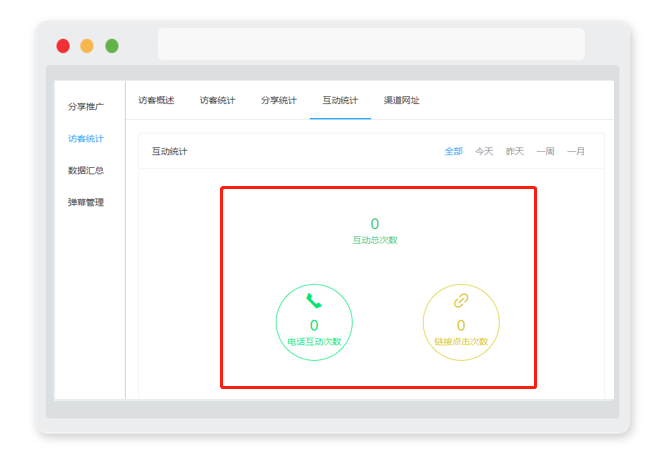Open 弹幕管理 in the sidebar
Image resolution: width=660 pixels, height=460 pixels.
tap(86, 202)
